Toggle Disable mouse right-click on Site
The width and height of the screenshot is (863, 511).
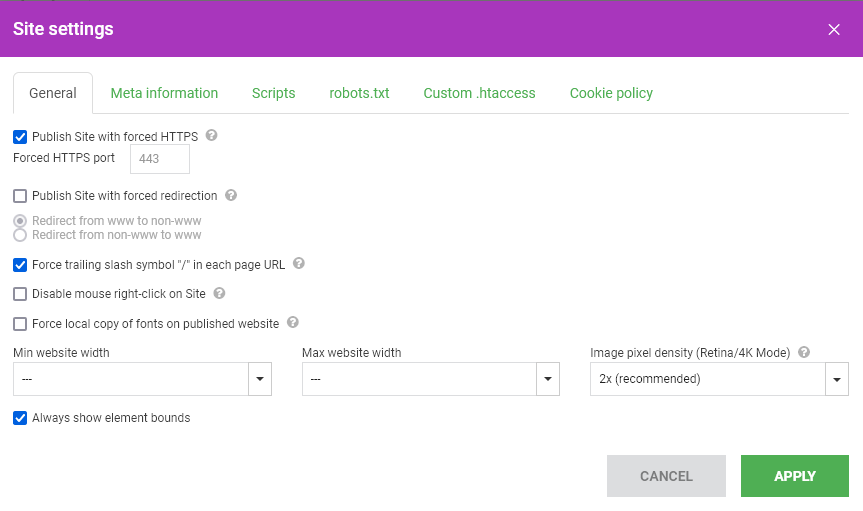coord(20,294)
